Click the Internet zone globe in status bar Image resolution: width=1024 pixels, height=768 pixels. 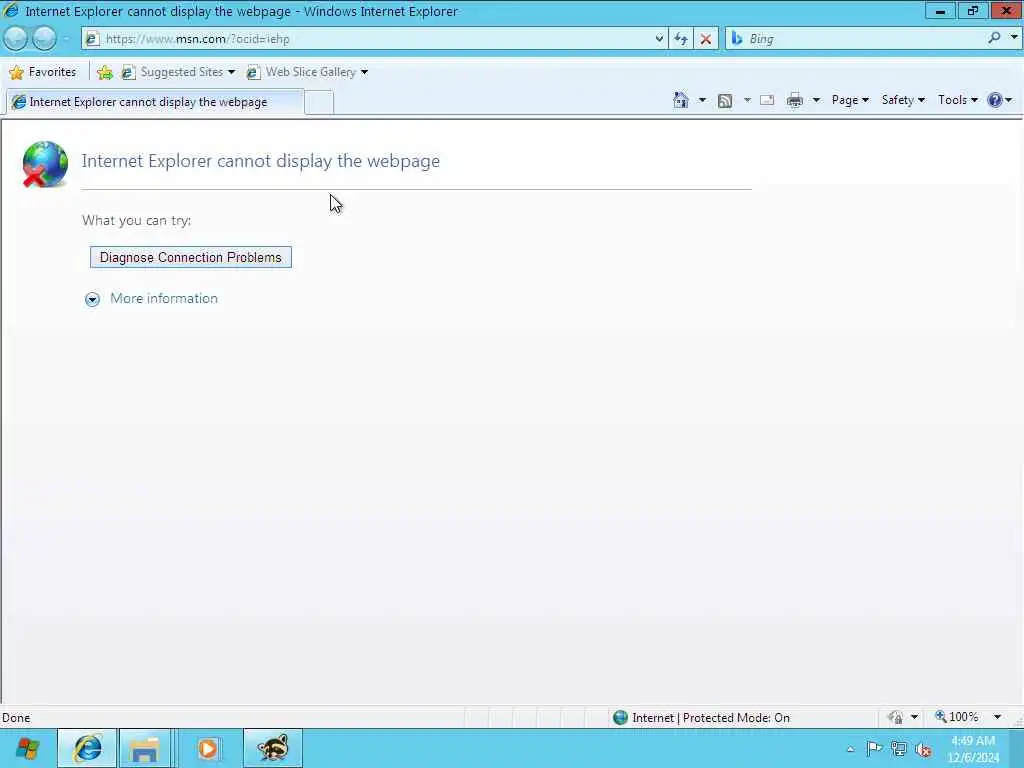(620, 717)
